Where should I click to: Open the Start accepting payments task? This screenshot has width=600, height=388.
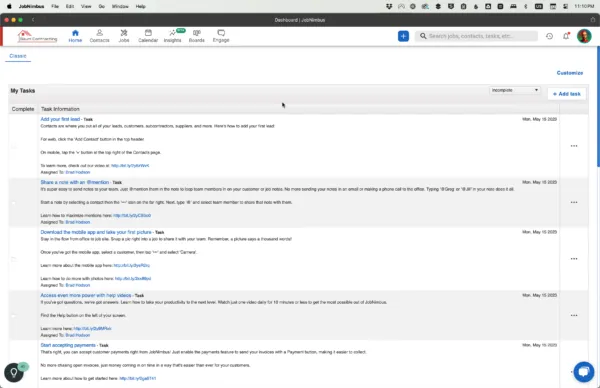(68, 345)
